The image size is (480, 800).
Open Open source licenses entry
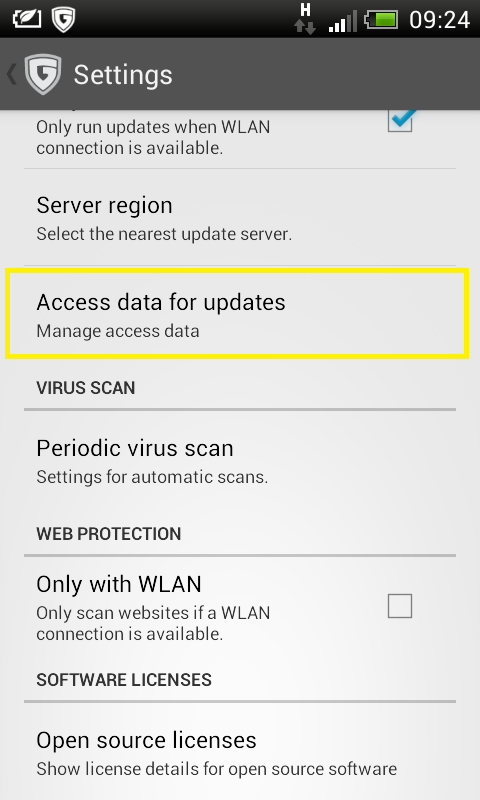click(240, 753)
